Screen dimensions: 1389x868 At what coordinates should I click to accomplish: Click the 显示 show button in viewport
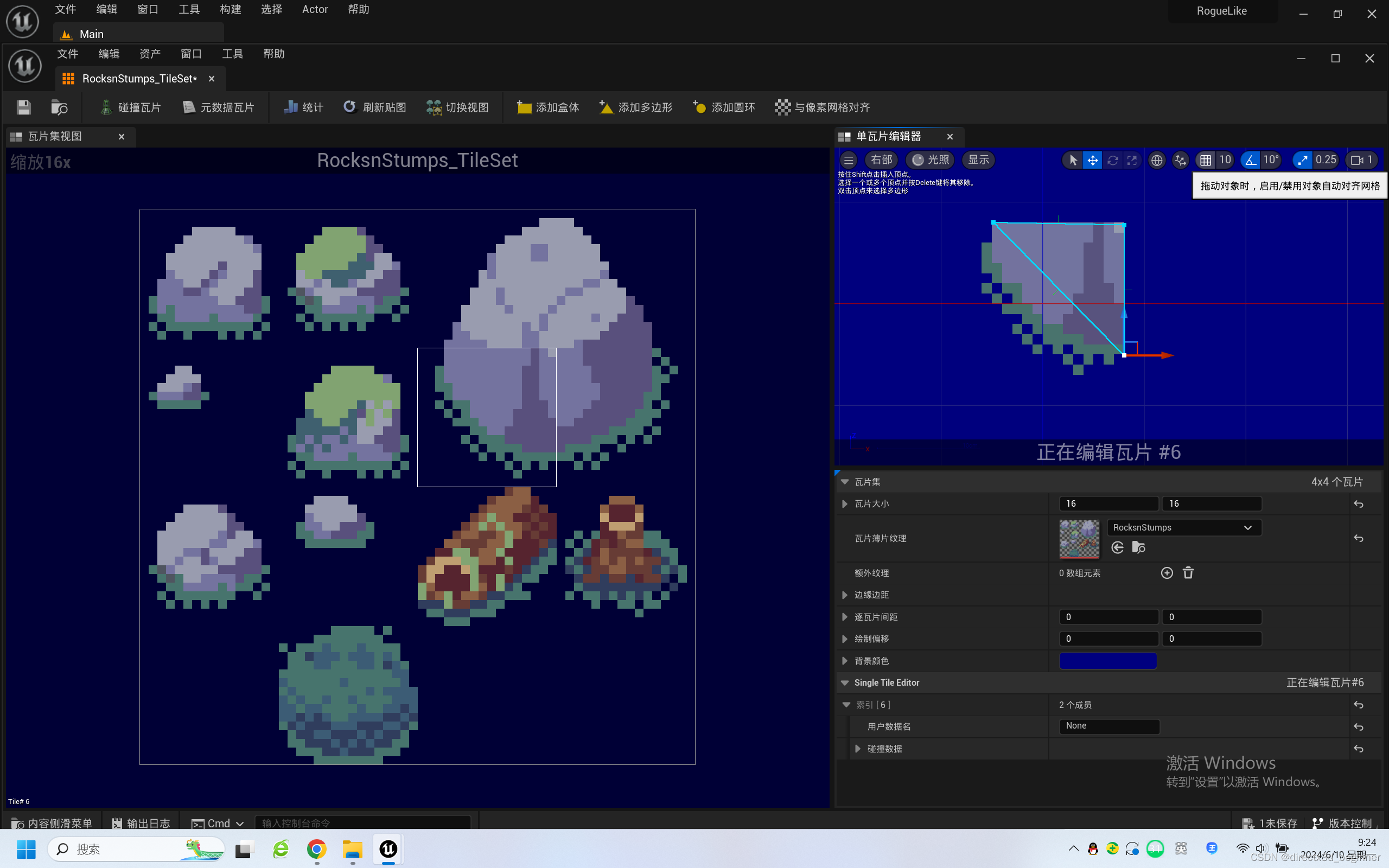[979, 160]
